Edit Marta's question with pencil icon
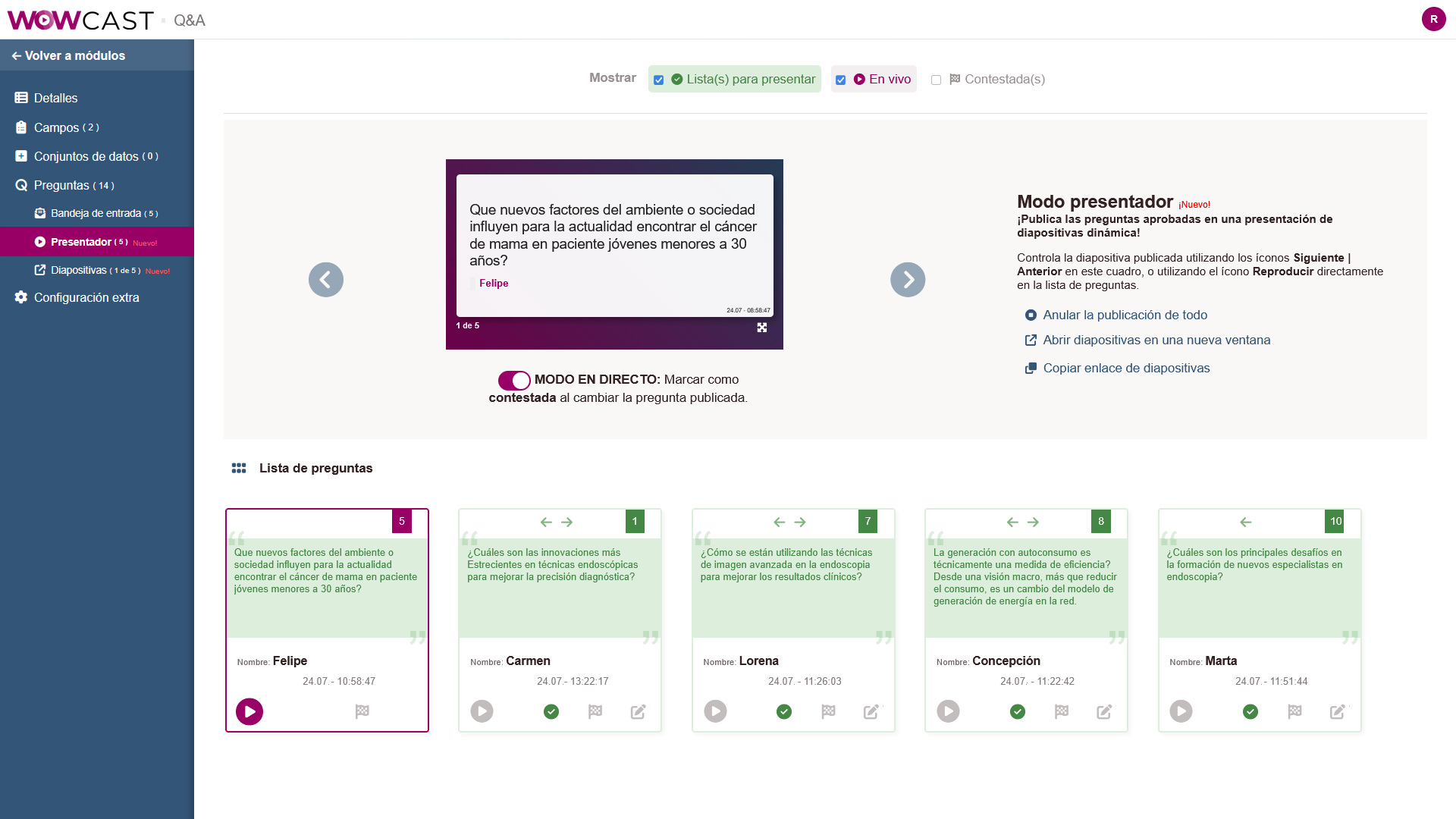Viewport: 1456px width, 819px height. [1338, 711]
